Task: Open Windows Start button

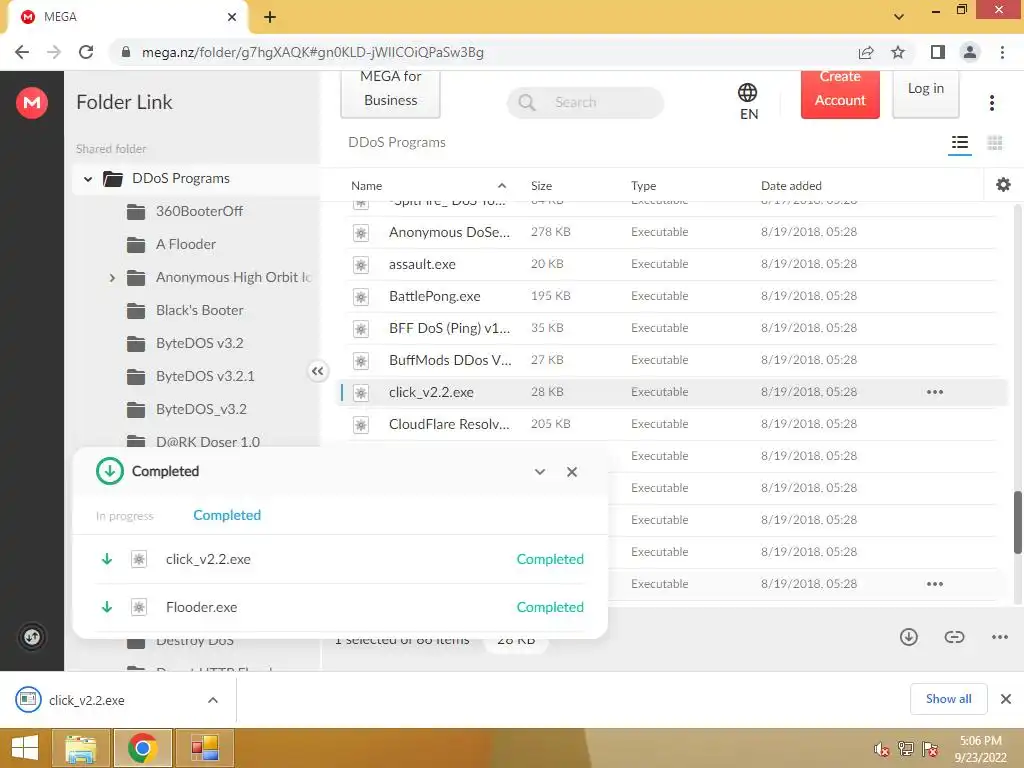Action: [x=25, y=748]
